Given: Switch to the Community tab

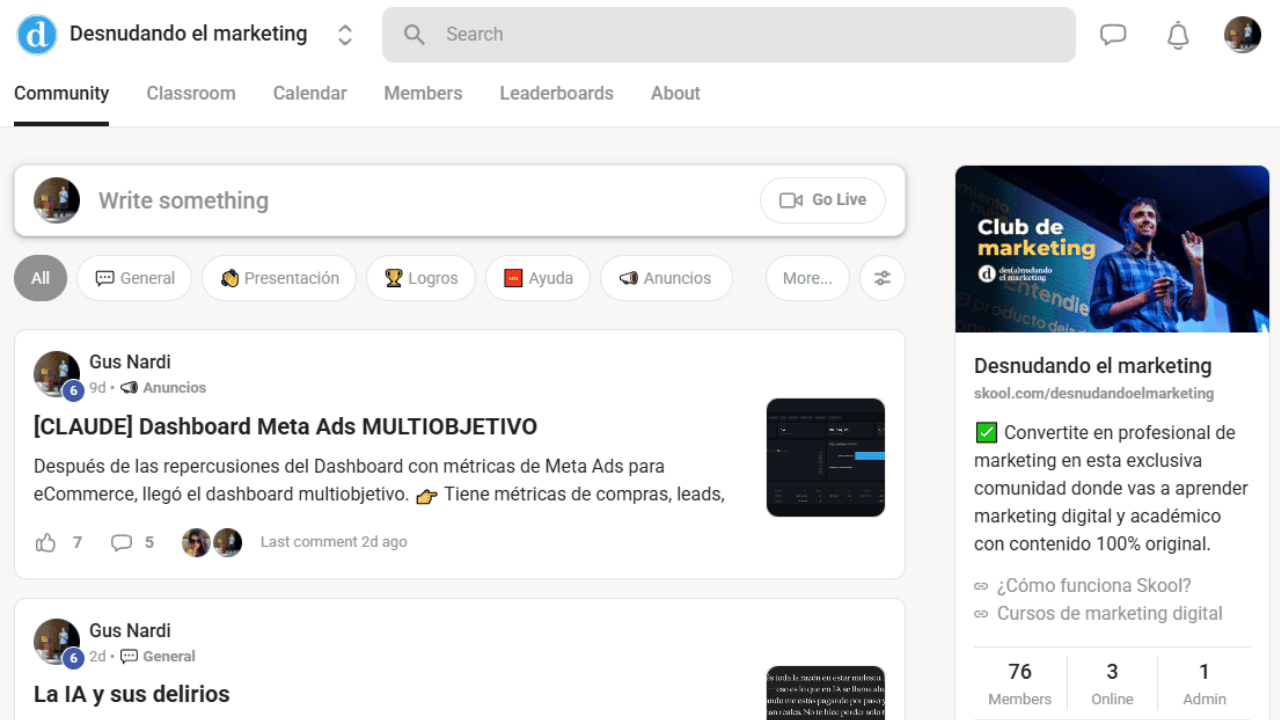Looking at the screenshot, I should click(x=61, y=93).
